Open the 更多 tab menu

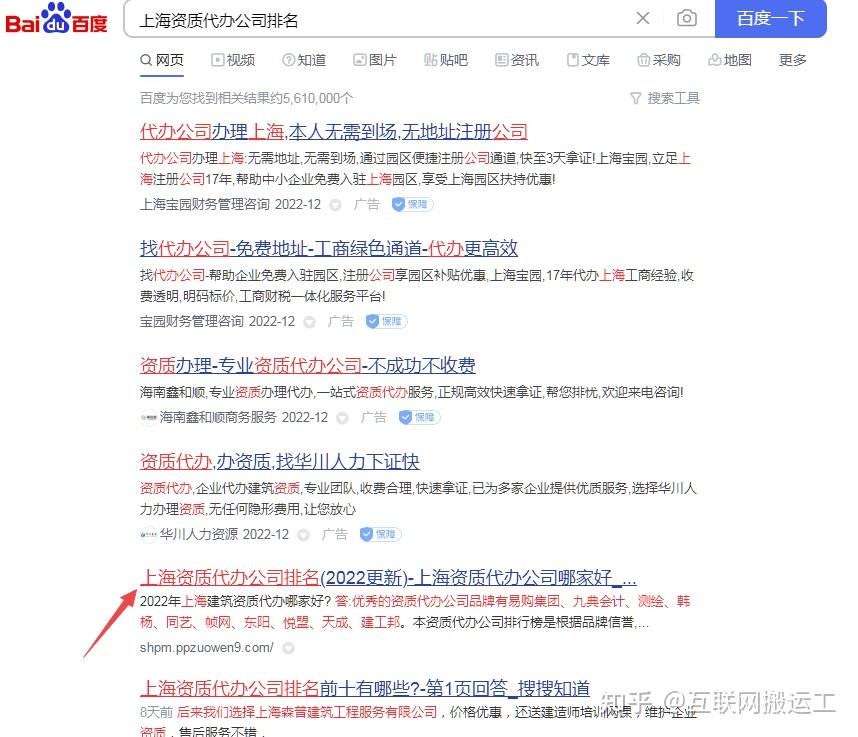coord(792,60)
